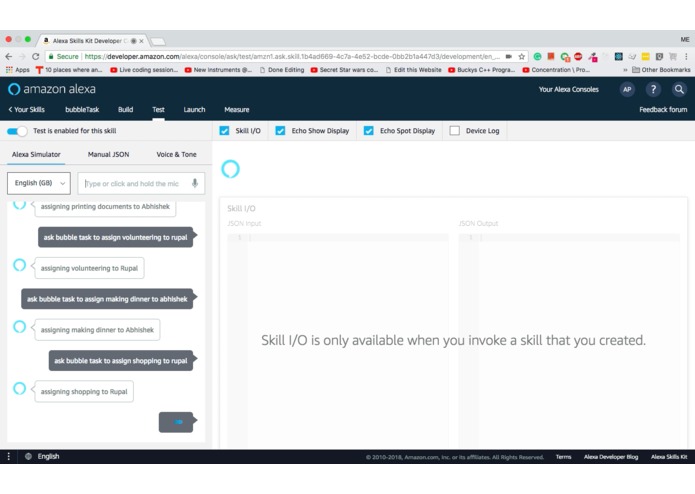The height and width of the screenshot is (494, 695).
Task: Click the globe language icon in footer
Action: point(28,456)
